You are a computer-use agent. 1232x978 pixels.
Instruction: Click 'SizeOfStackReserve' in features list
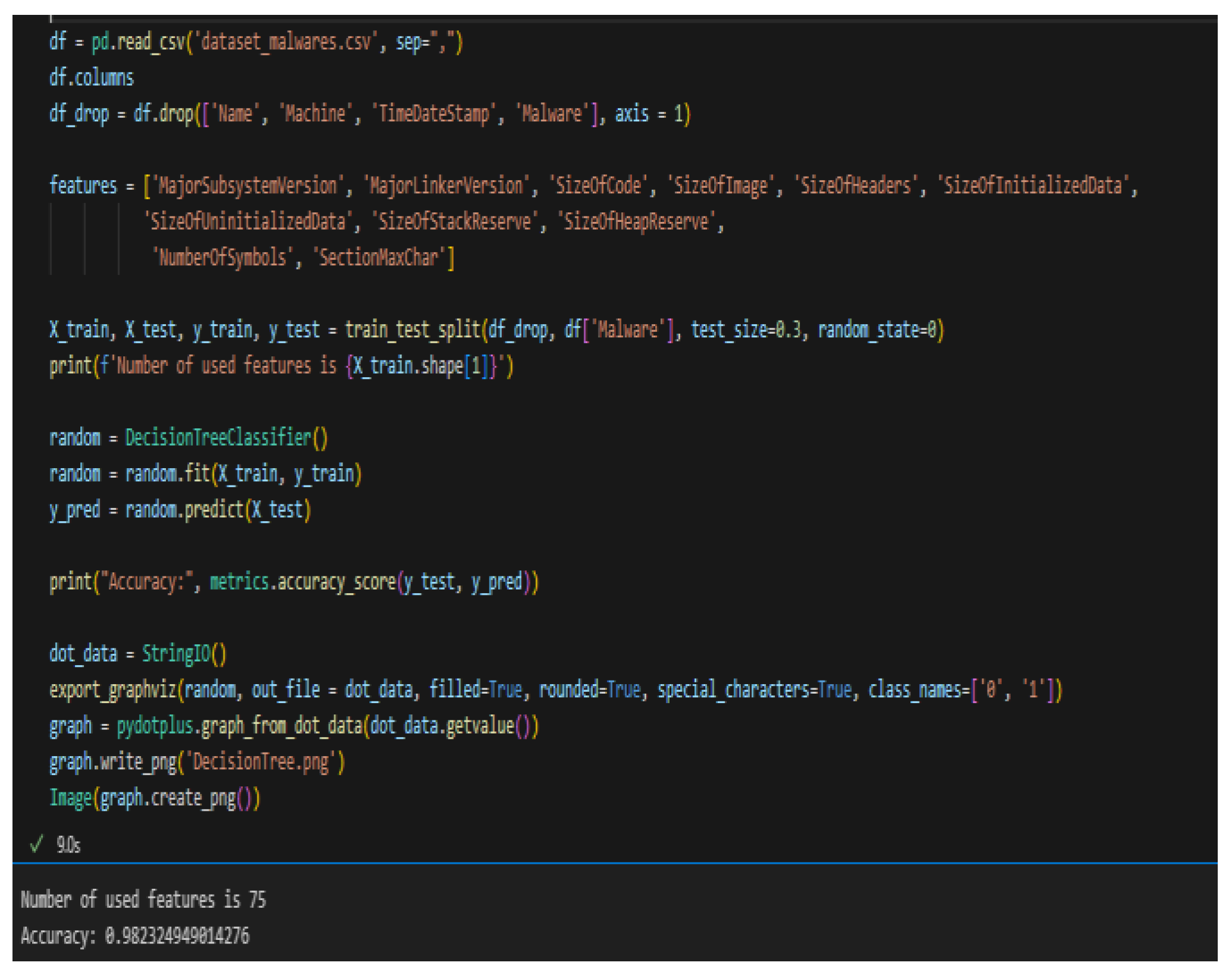click(x=454, y=222)
